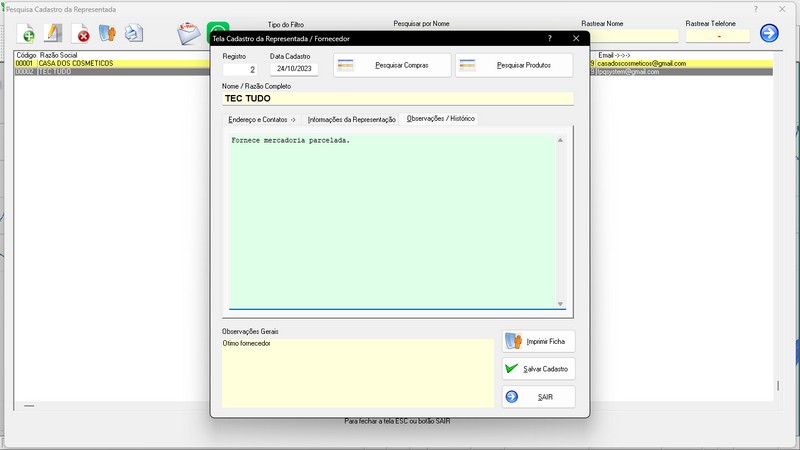Click the SAIR button

click(x=538, y=397)
